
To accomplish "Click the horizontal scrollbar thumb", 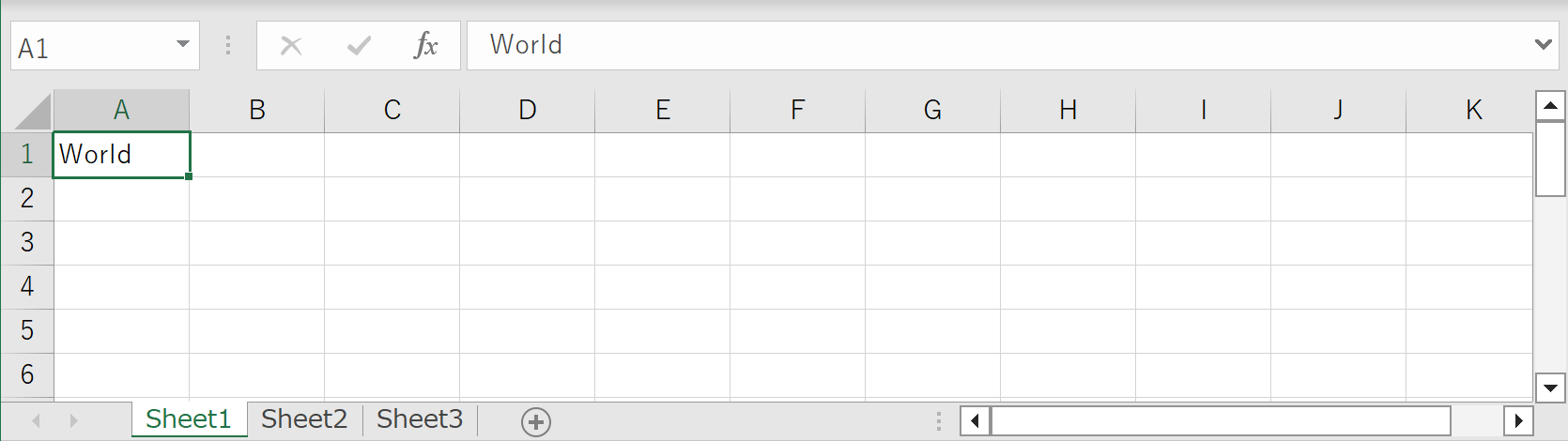I will [1221, 420].
